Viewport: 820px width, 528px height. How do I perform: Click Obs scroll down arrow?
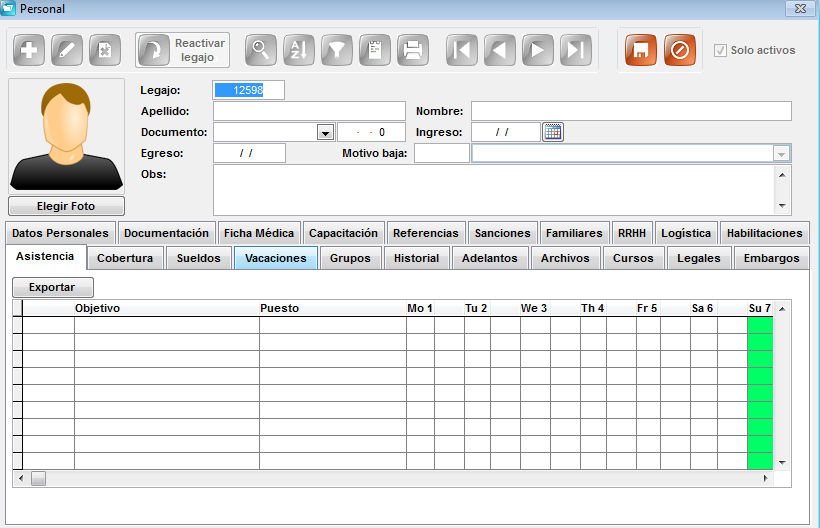(x=782, y=205)
